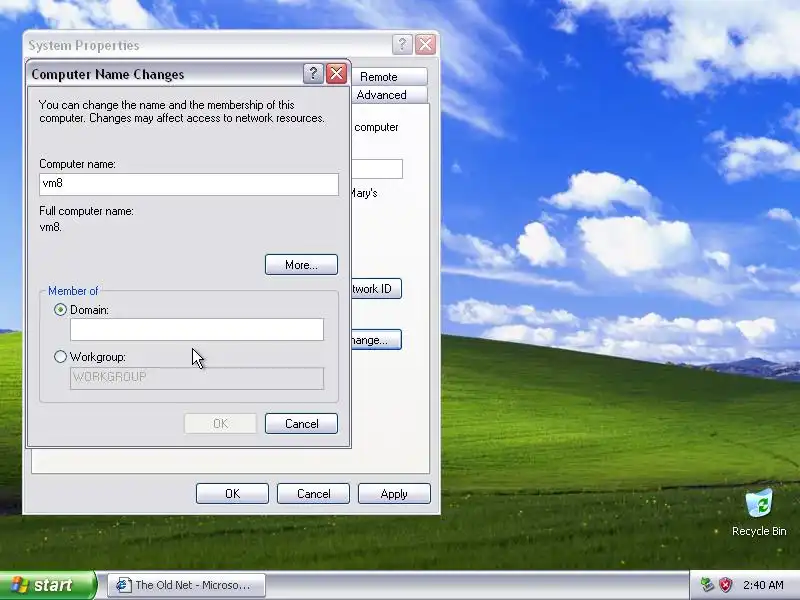This screenshot has width=800, height=600.
Task: Select the Recycle Bin desktop icon
Action: tap(759, 512)
